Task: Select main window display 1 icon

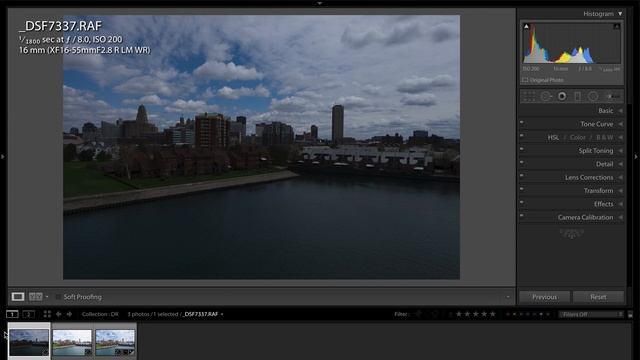Action: tap(12, 314)
